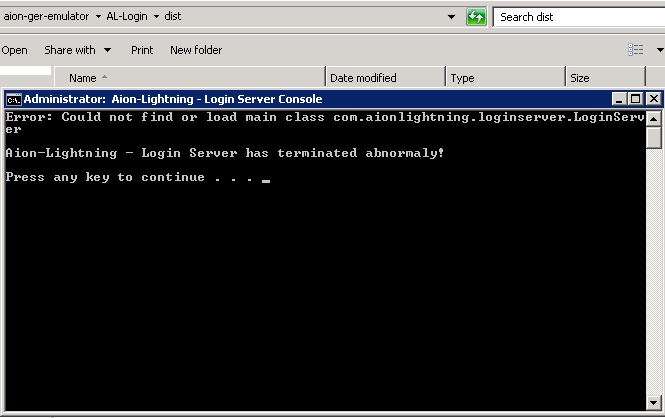Screen dimensions: 665x418
Task: Expand the view options dropdown arrow
Action: coord(660,50)
